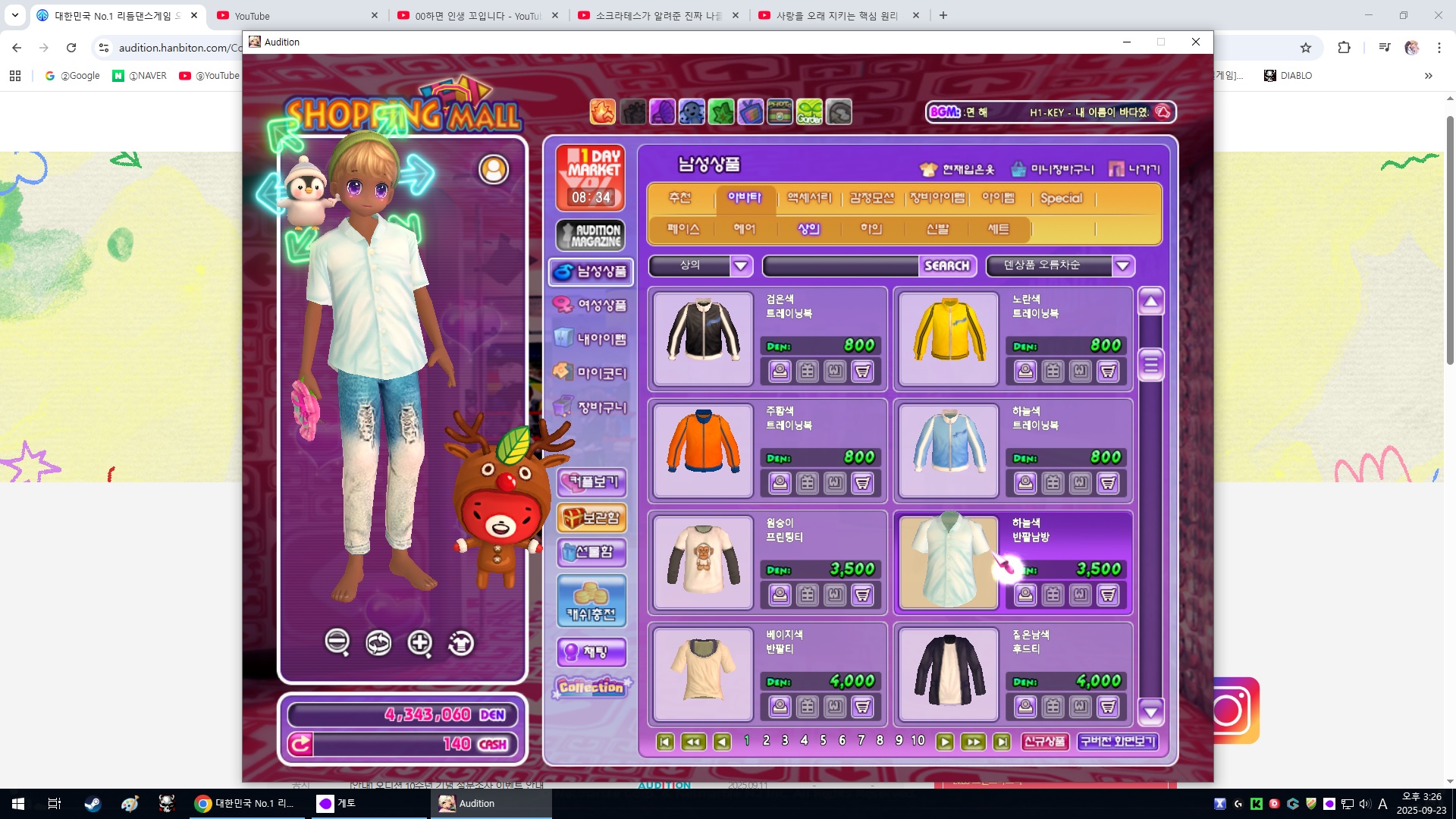Expand the 덴상품 오름차순 sort dropdown
This screenshot has width=1456, height=819.
point(1123,265)
